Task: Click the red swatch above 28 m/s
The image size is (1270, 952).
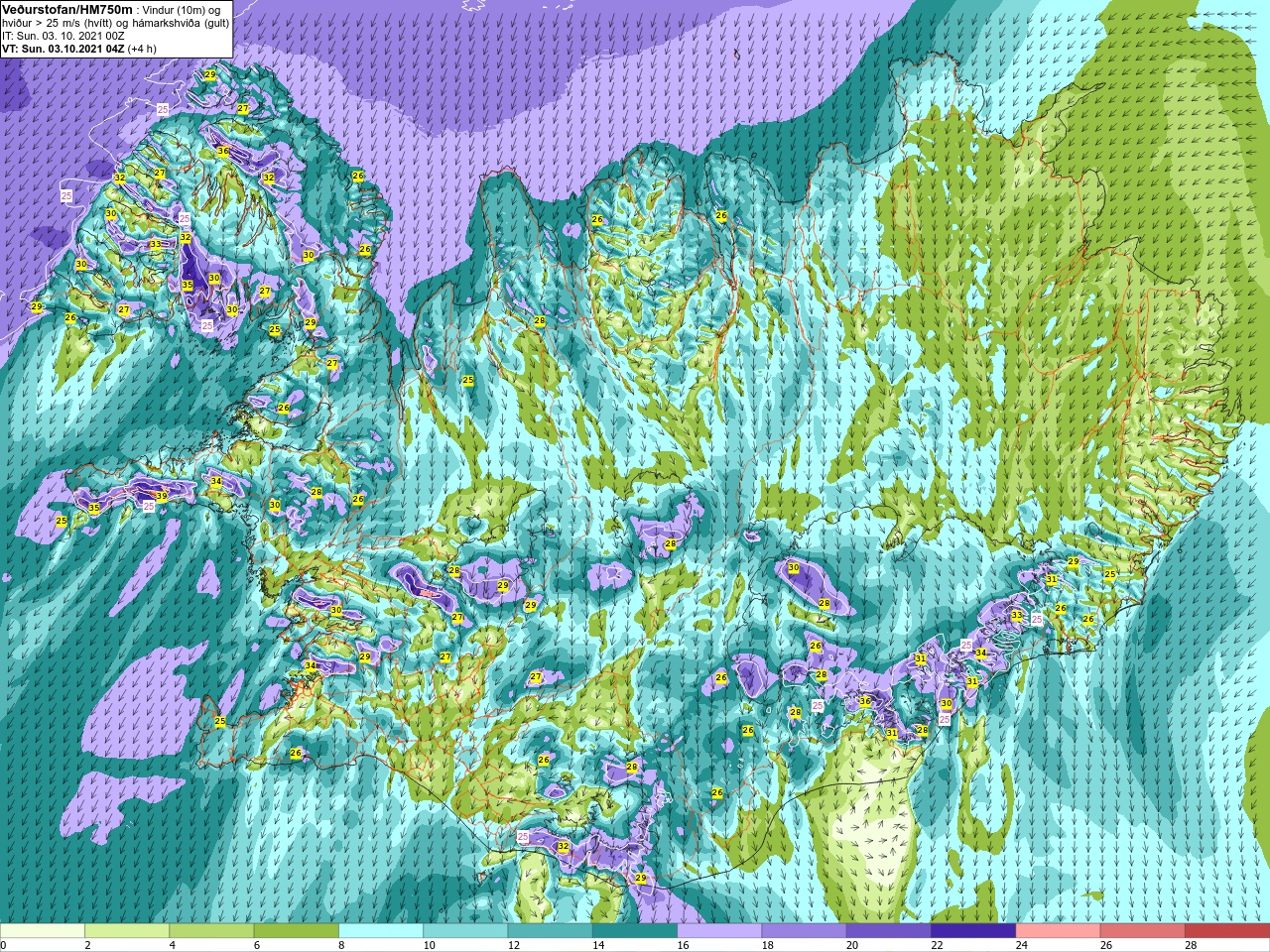Action: point(1227,931)
